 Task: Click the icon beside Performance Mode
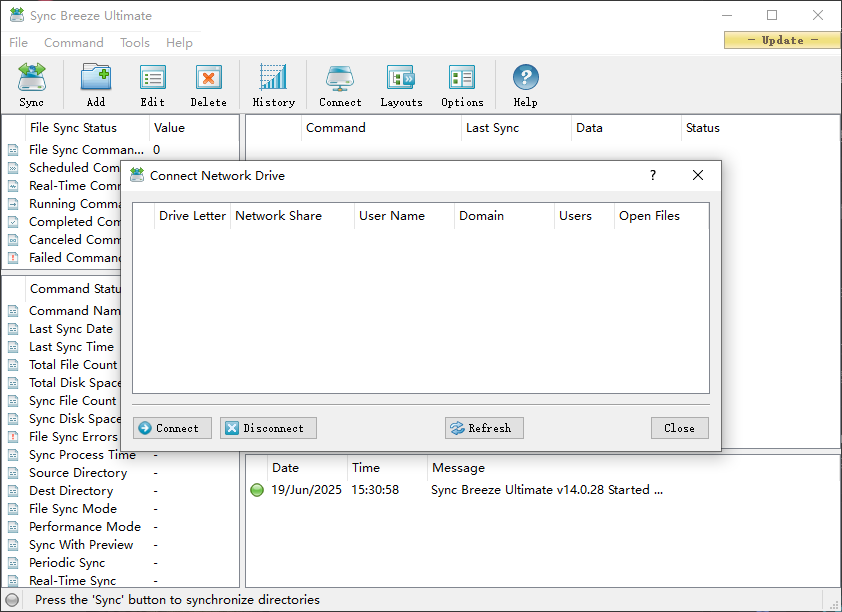click(13, 527)
